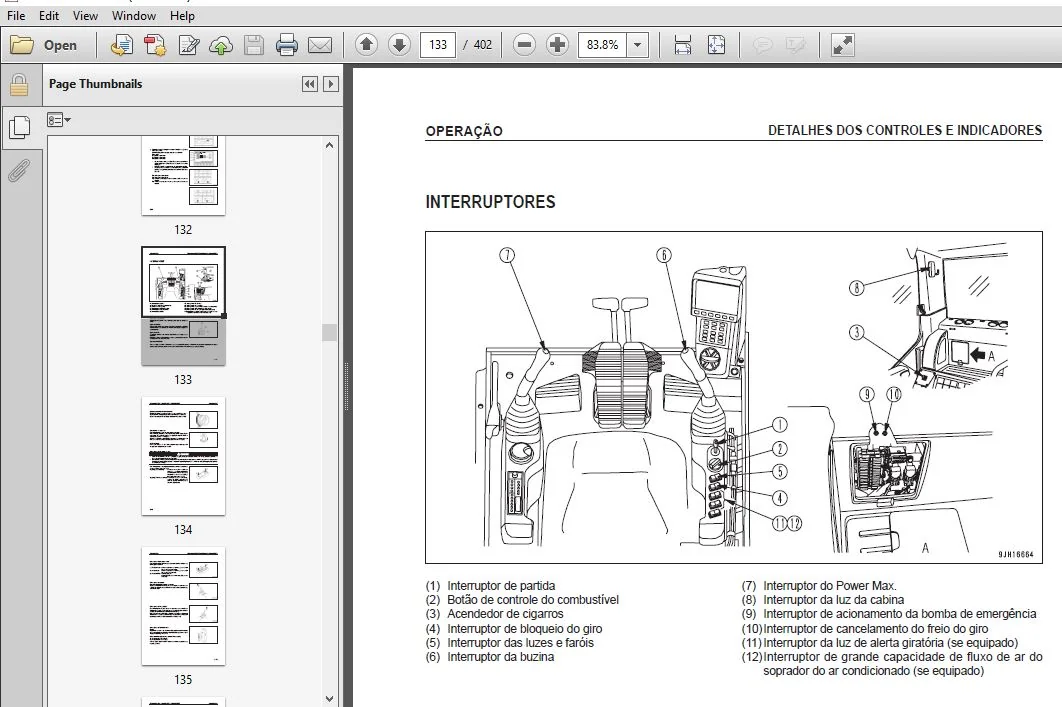Click 'Botão de controle do combustível' text

point(533,600)
